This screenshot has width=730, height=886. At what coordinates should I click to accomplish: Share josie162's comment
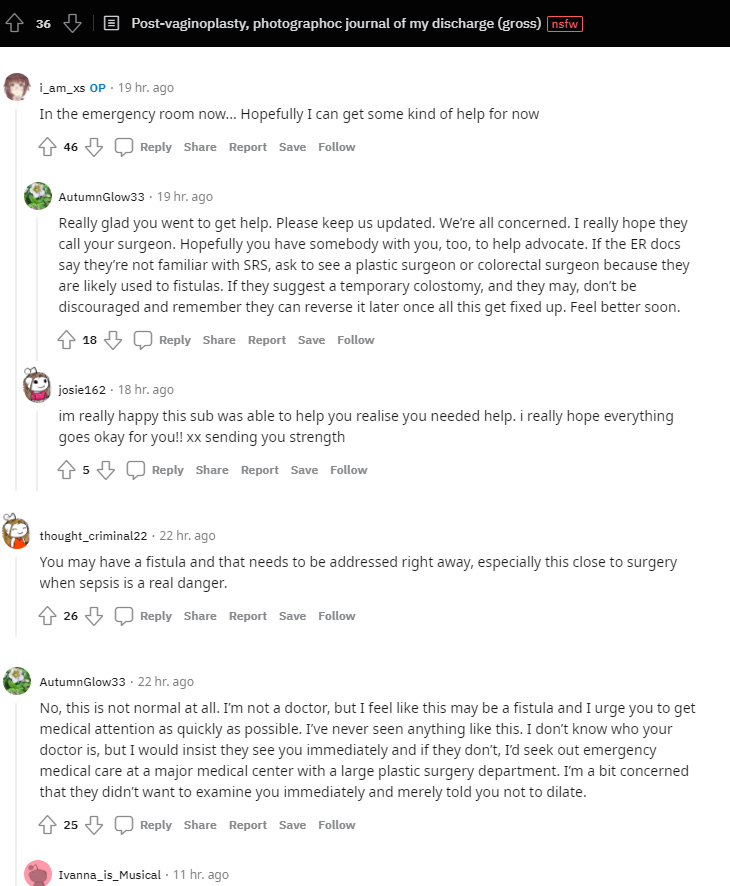[212, 470]
